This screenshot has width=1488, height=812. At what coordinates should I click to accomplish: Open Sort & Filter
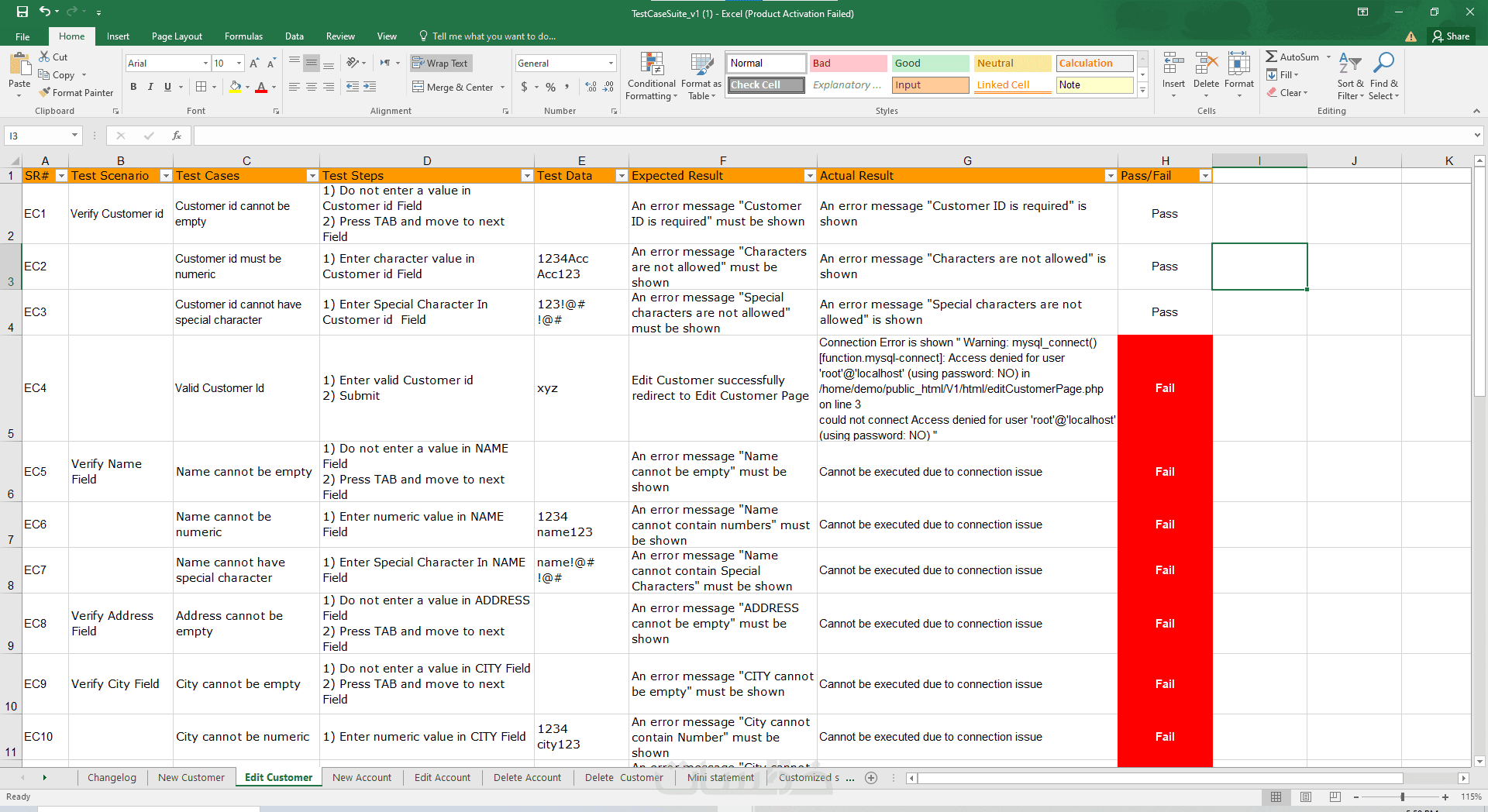tap(1350, 76)
